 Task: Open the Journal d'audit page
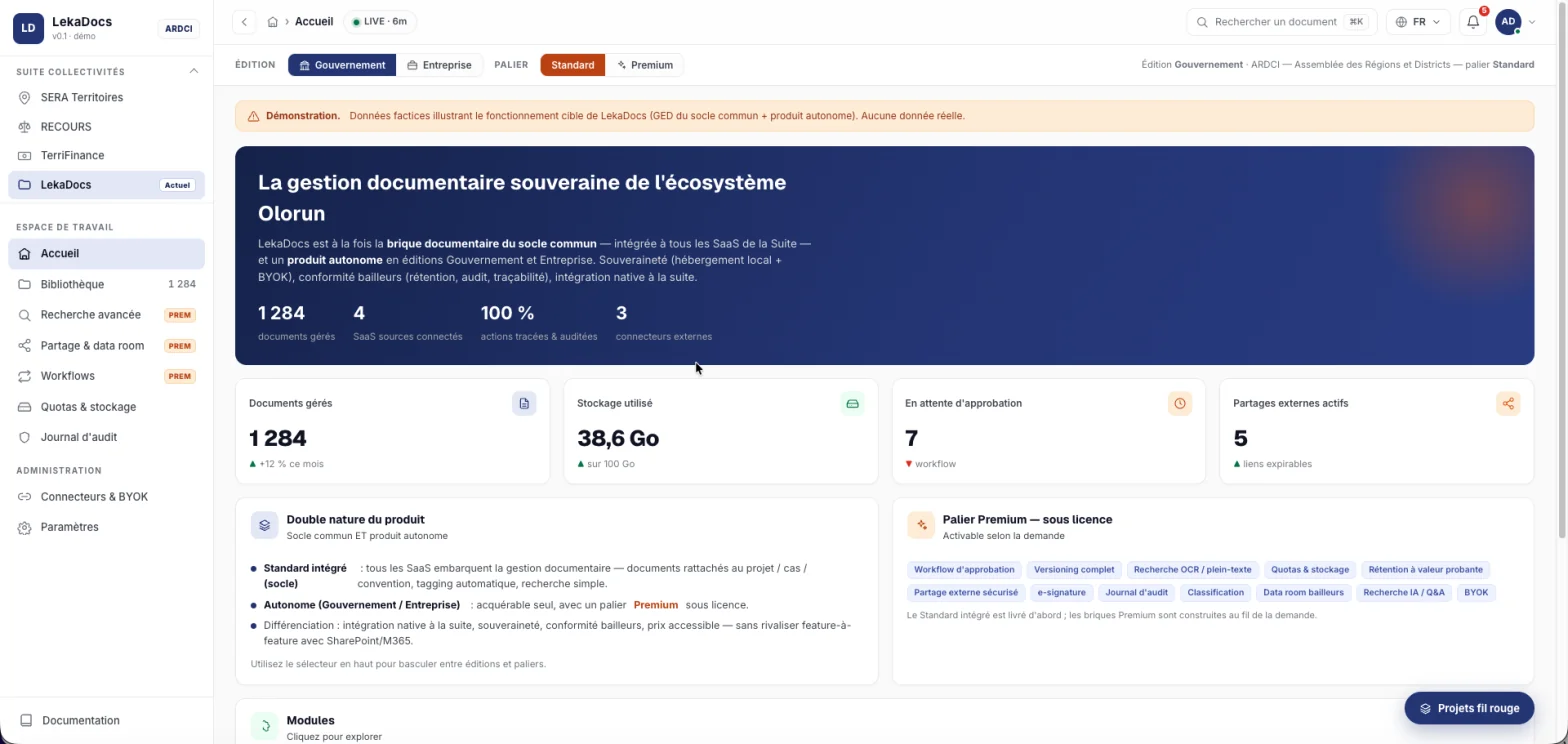[106, 438]
